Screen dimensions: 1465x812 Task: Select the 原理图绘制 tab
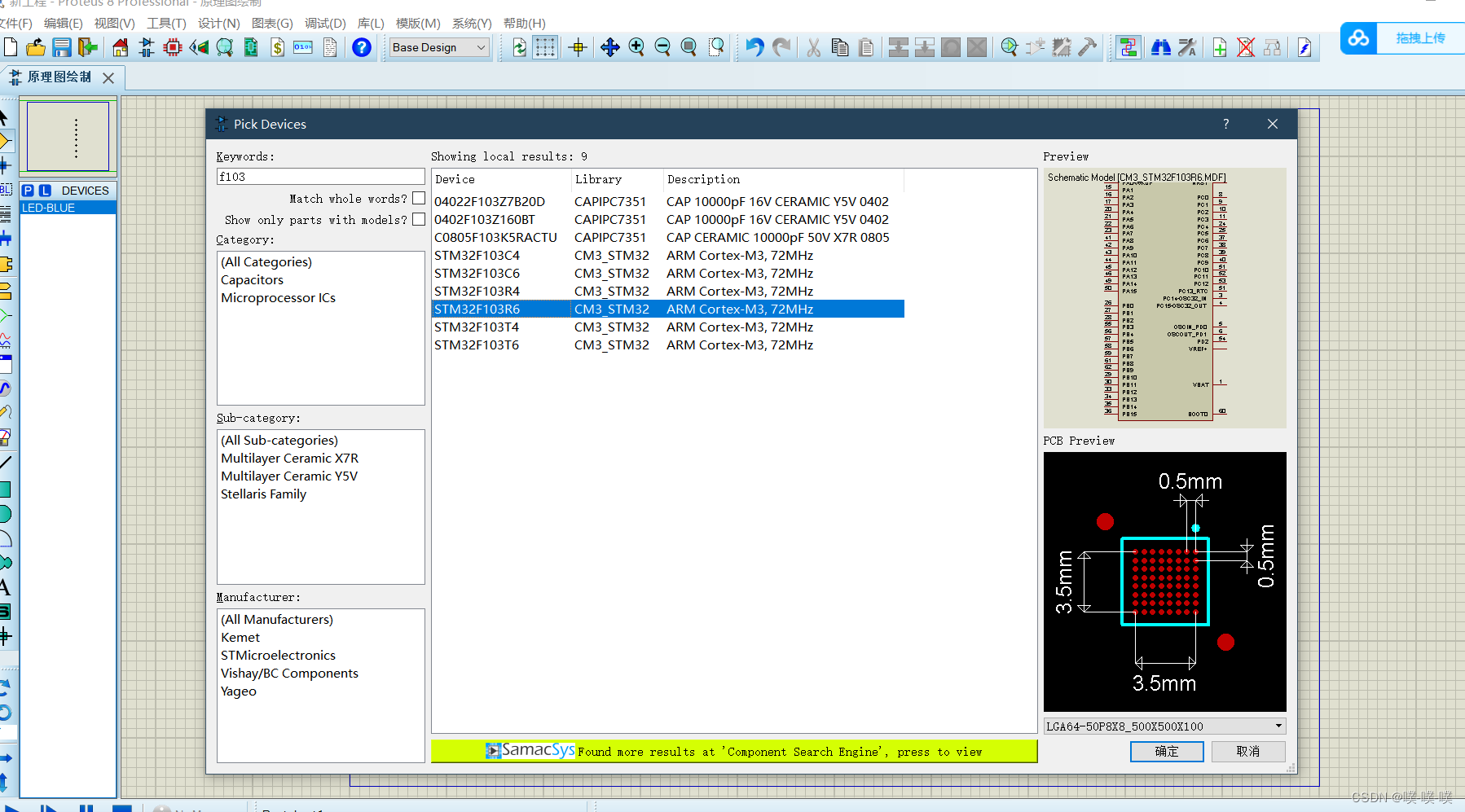point(59,77)
